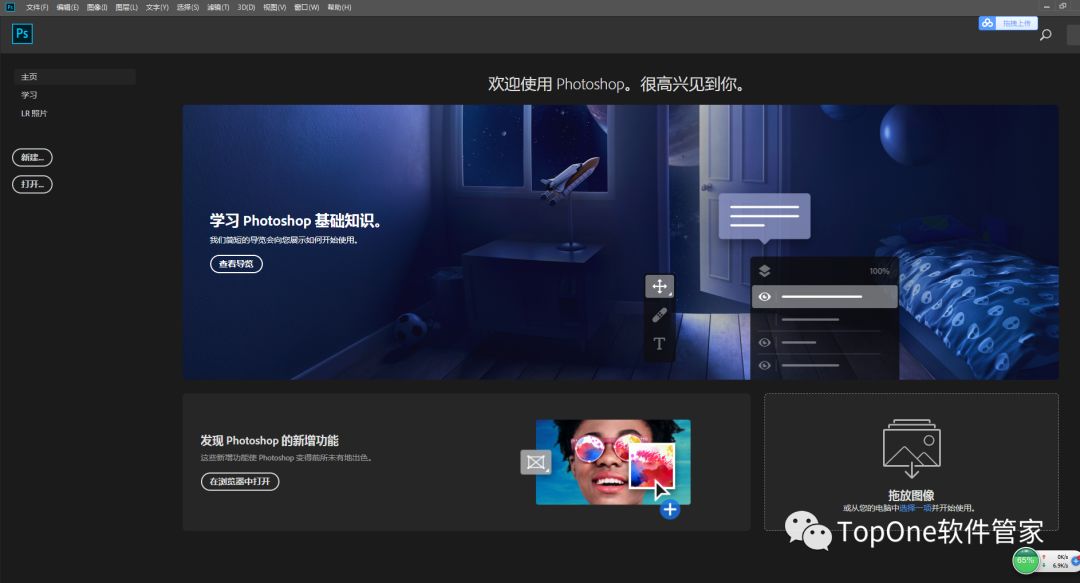This screenshot has width=1080, height=583.
Task: Click the Baidu cloud upload icon
Action: (987, 23)
